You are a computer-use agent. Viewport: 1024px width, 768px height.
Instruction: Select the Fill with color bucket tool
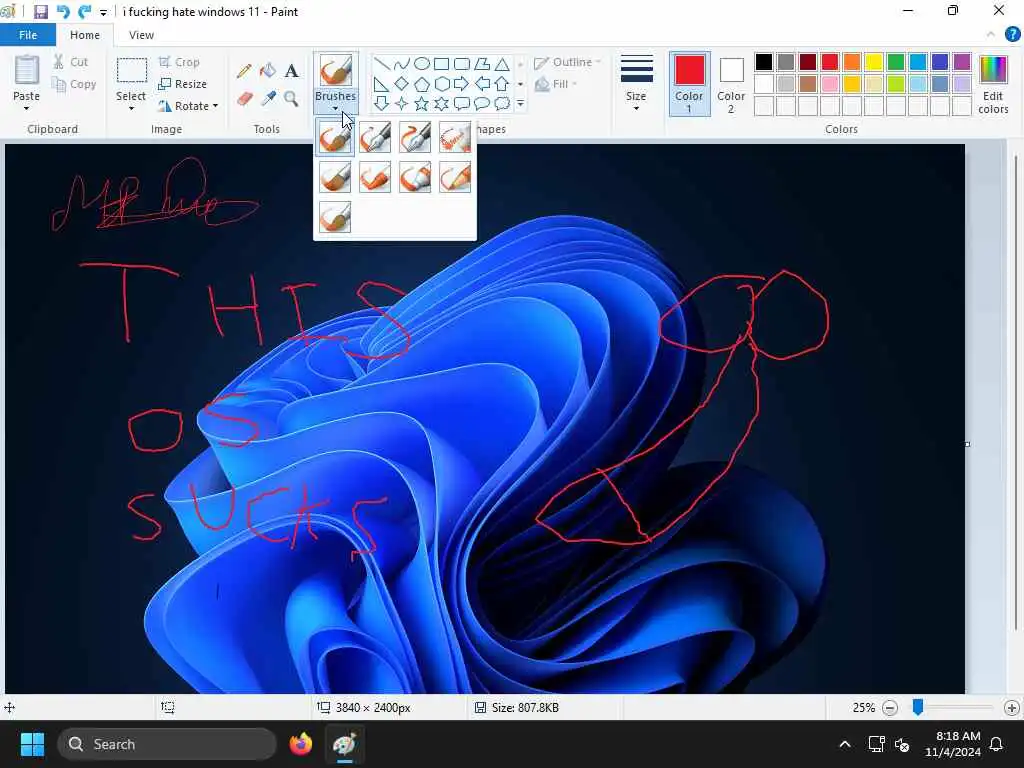click(268, 71)
